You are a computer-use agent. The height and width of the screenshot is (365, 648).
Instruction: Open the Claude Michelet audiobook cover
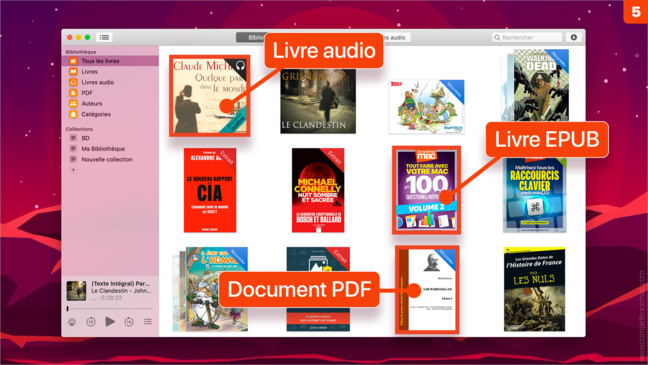click(x=210, y=96)
